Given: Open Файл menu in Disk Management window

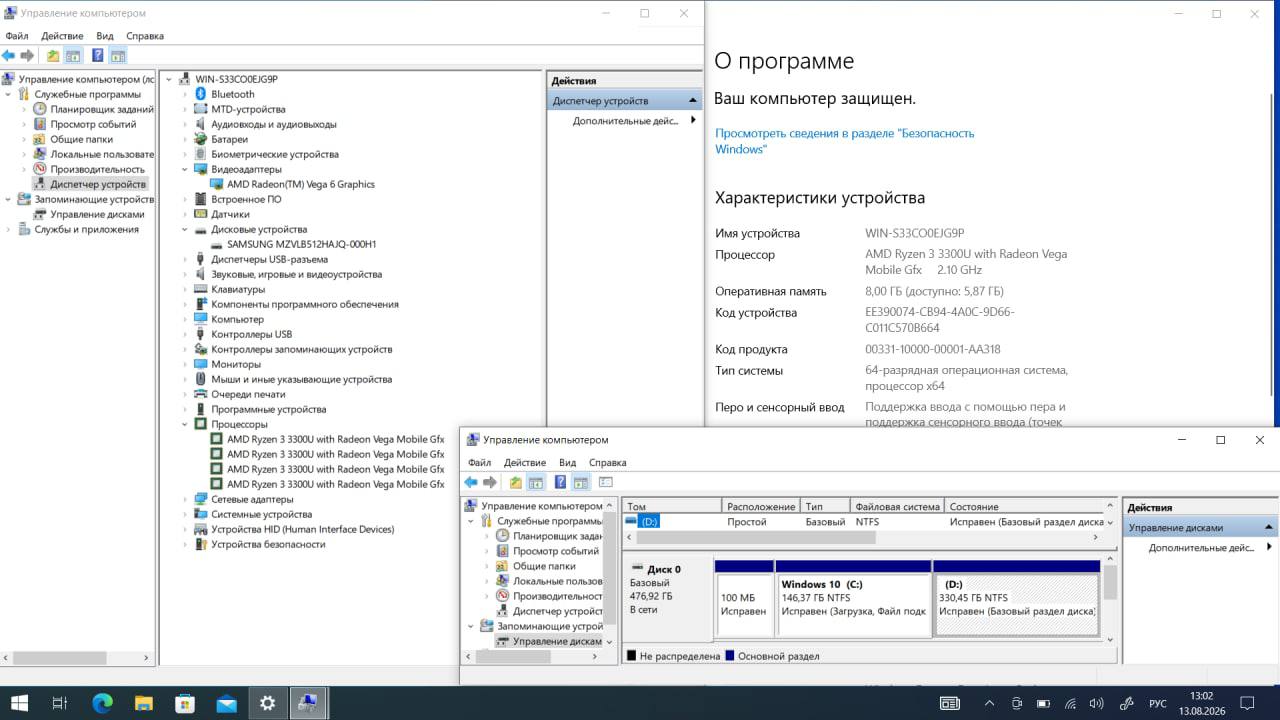Looking at the screenshot, I should point(479,463).
